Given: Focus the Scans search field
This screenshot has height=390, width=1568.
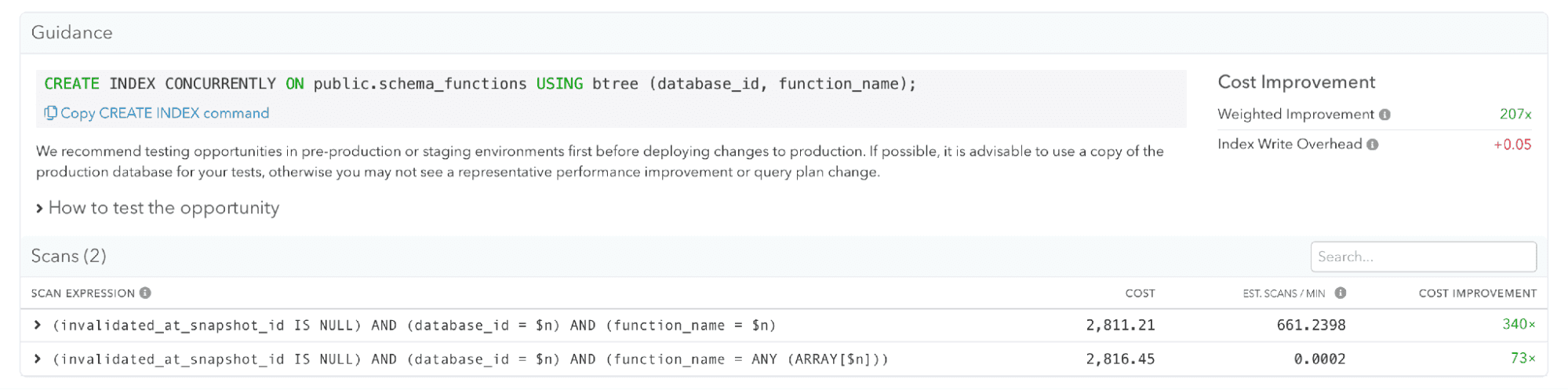Looking at the screenshot, I should click(1423, 257).
